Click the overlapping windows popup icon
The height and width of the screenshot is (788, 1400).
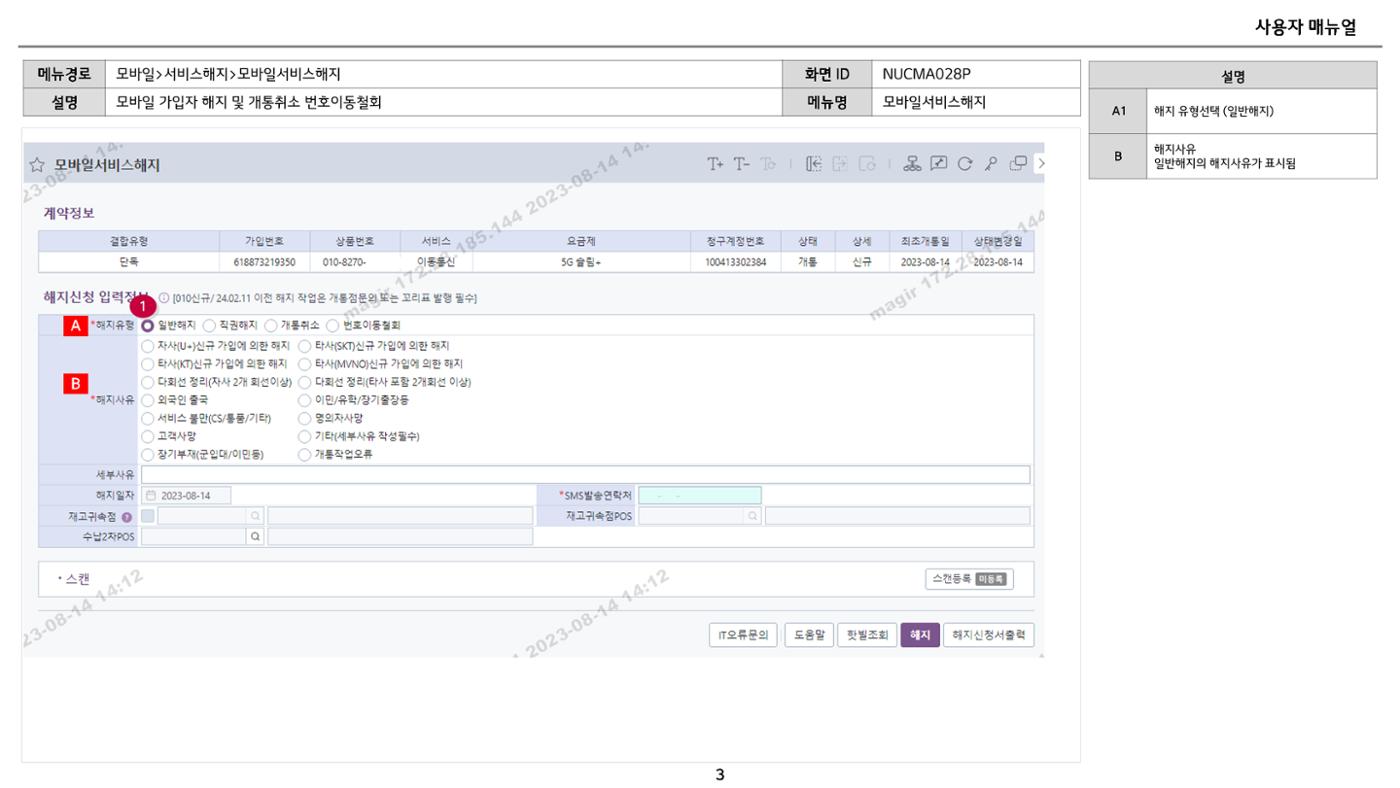pos(1018,164)
